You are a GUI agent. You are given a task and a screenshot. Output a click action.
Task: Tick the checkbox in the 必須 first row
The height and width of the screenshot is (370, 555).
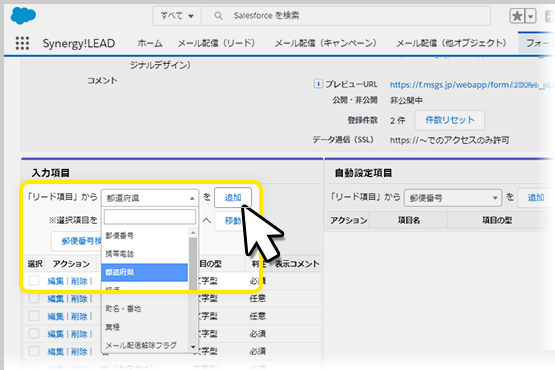(34, 281)
